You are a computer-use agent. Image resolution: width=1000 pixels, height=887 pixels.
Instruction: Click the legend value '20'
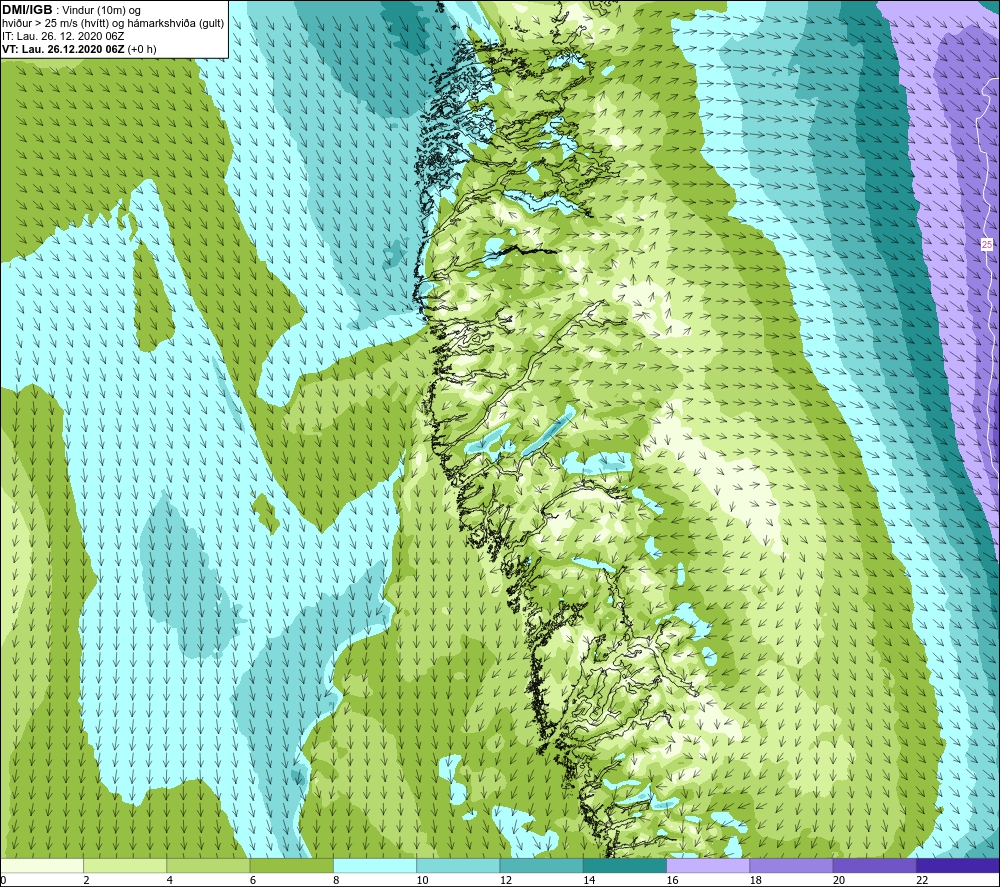click(839, 880)
